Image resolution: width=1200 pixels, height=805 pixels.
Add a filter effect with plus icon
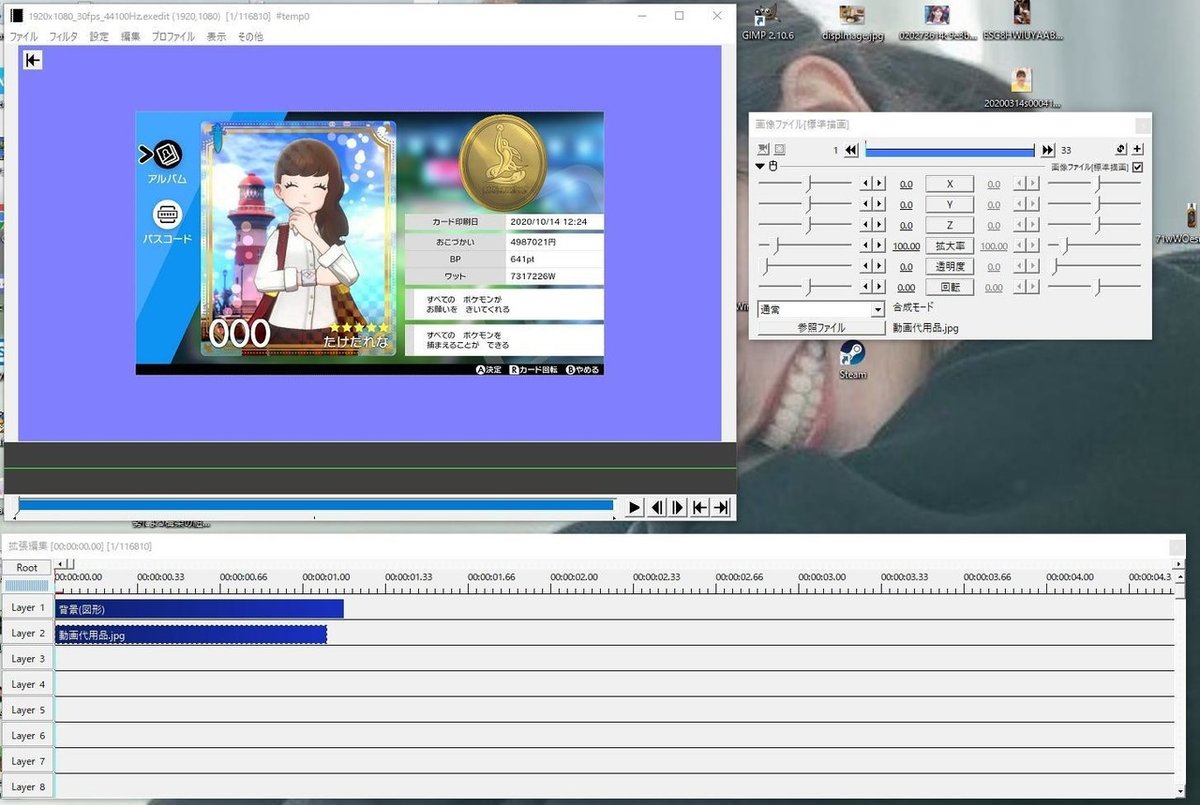(x=1138, y=150)
